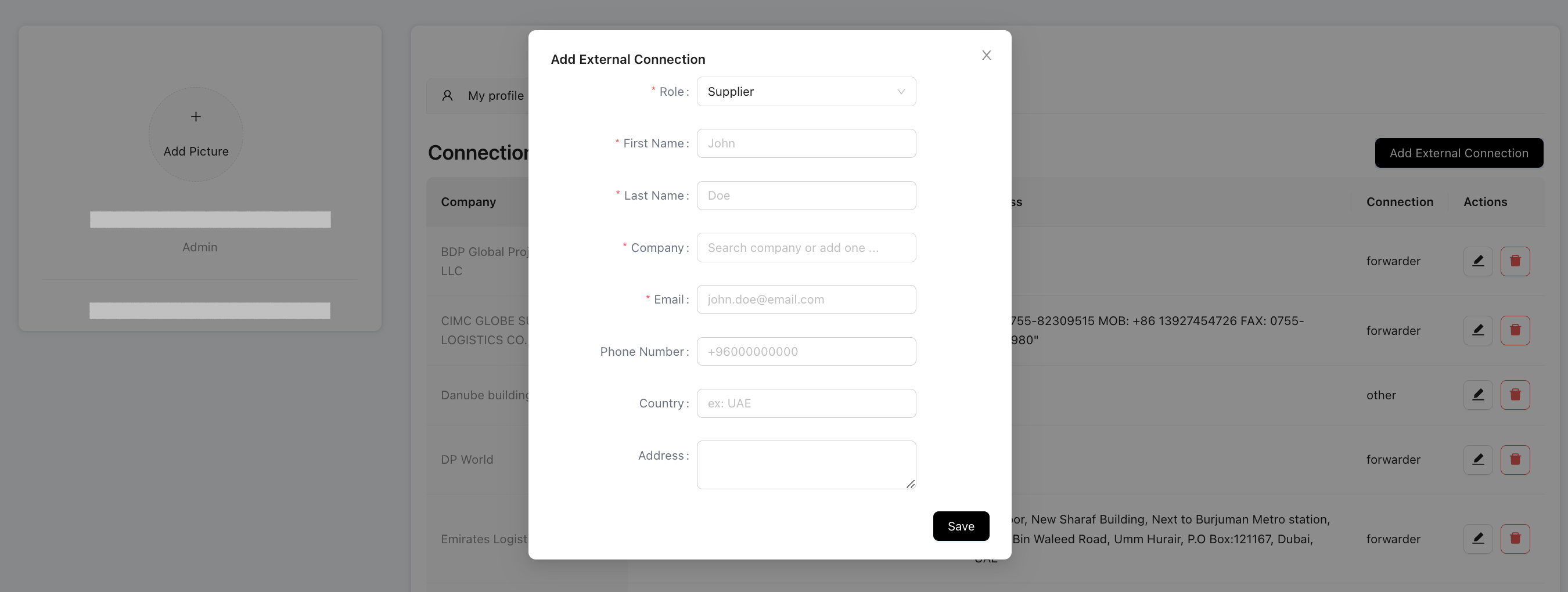Screen dimensions: 1568x592
Task: Edit the Emirates Logistics connection
Action: [x=1477, y=539]
